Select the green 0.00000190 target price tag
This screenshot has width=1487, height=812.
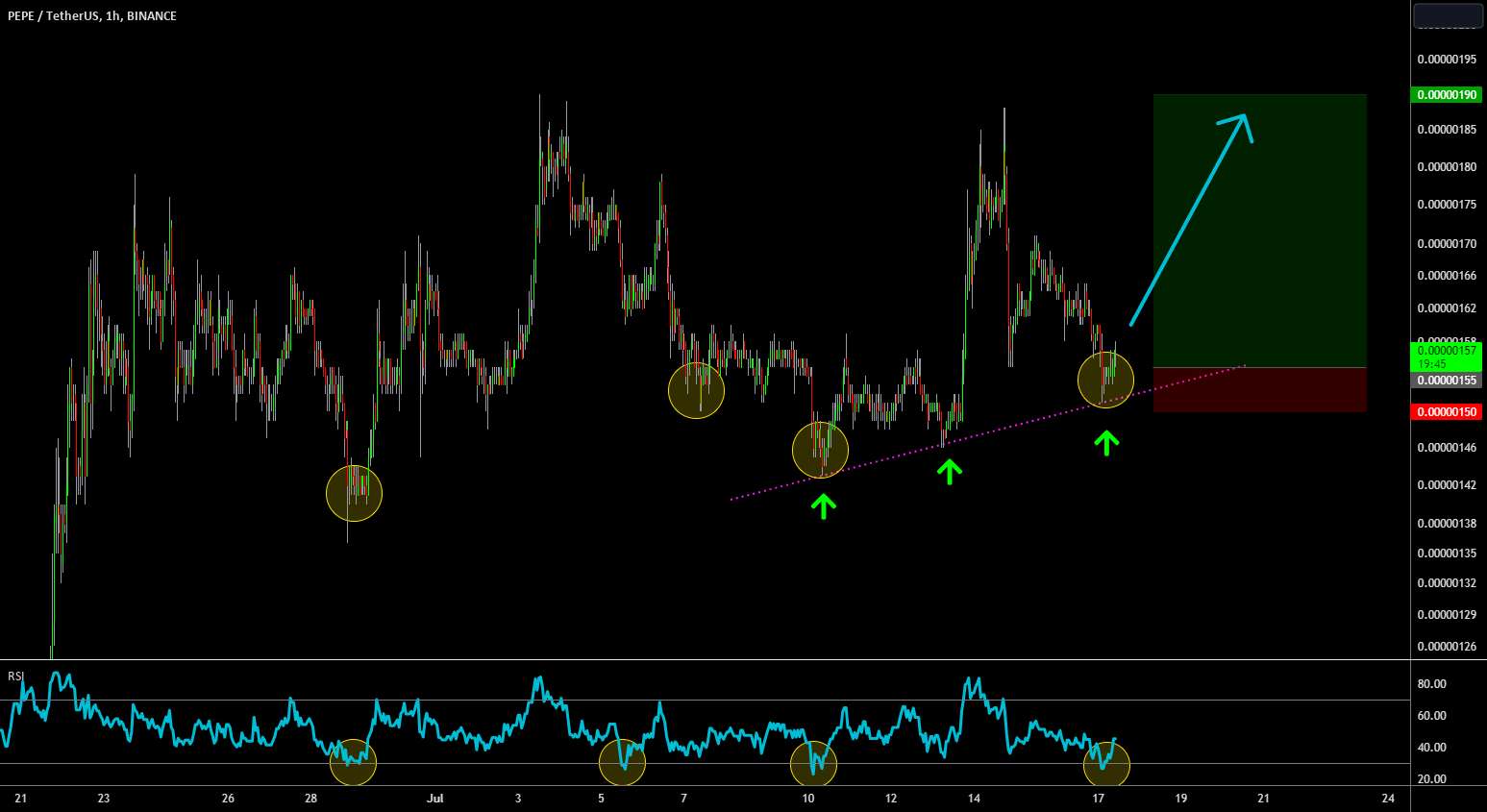tap(1447, 94)
